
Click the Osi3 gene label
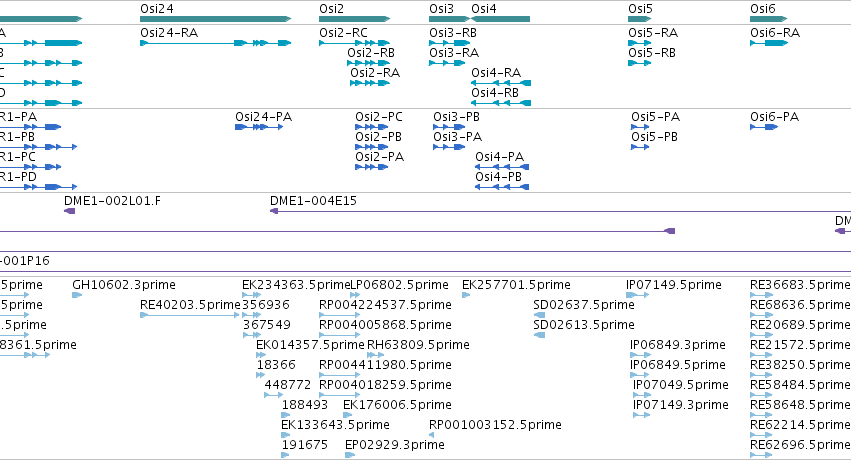(441, 9)
